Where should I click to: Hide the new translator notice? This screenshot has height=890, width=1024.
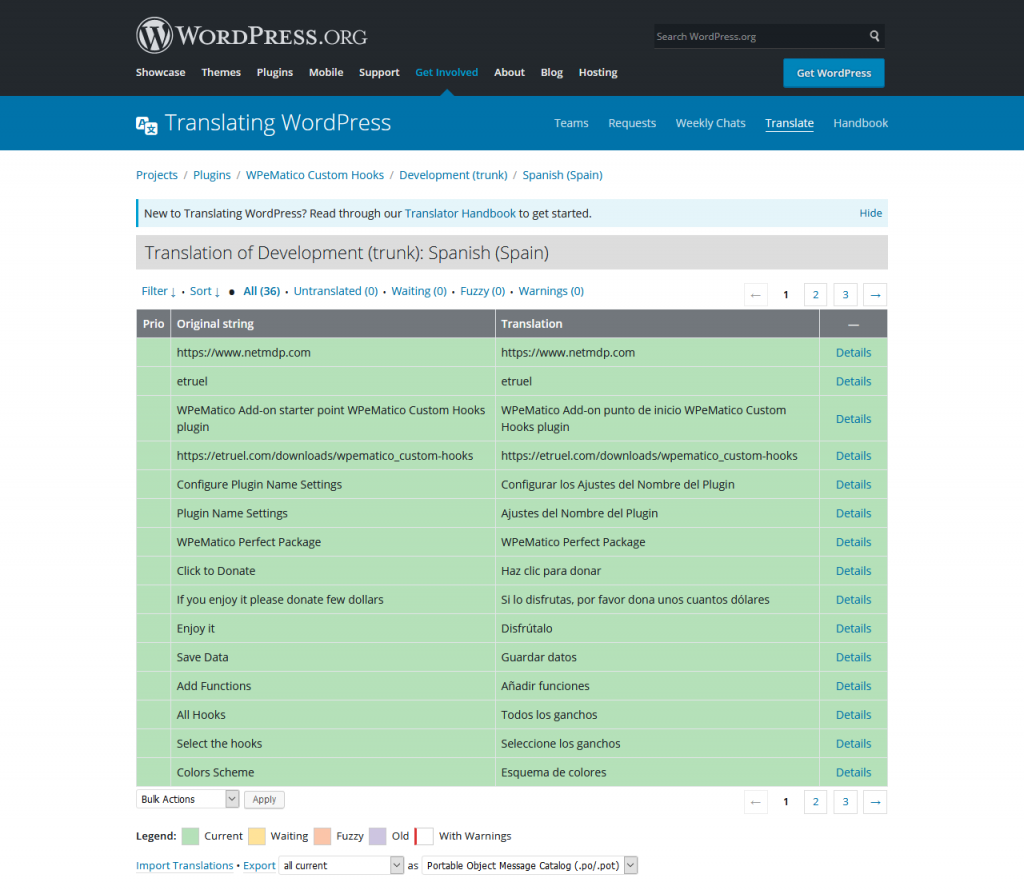point(871,213)
